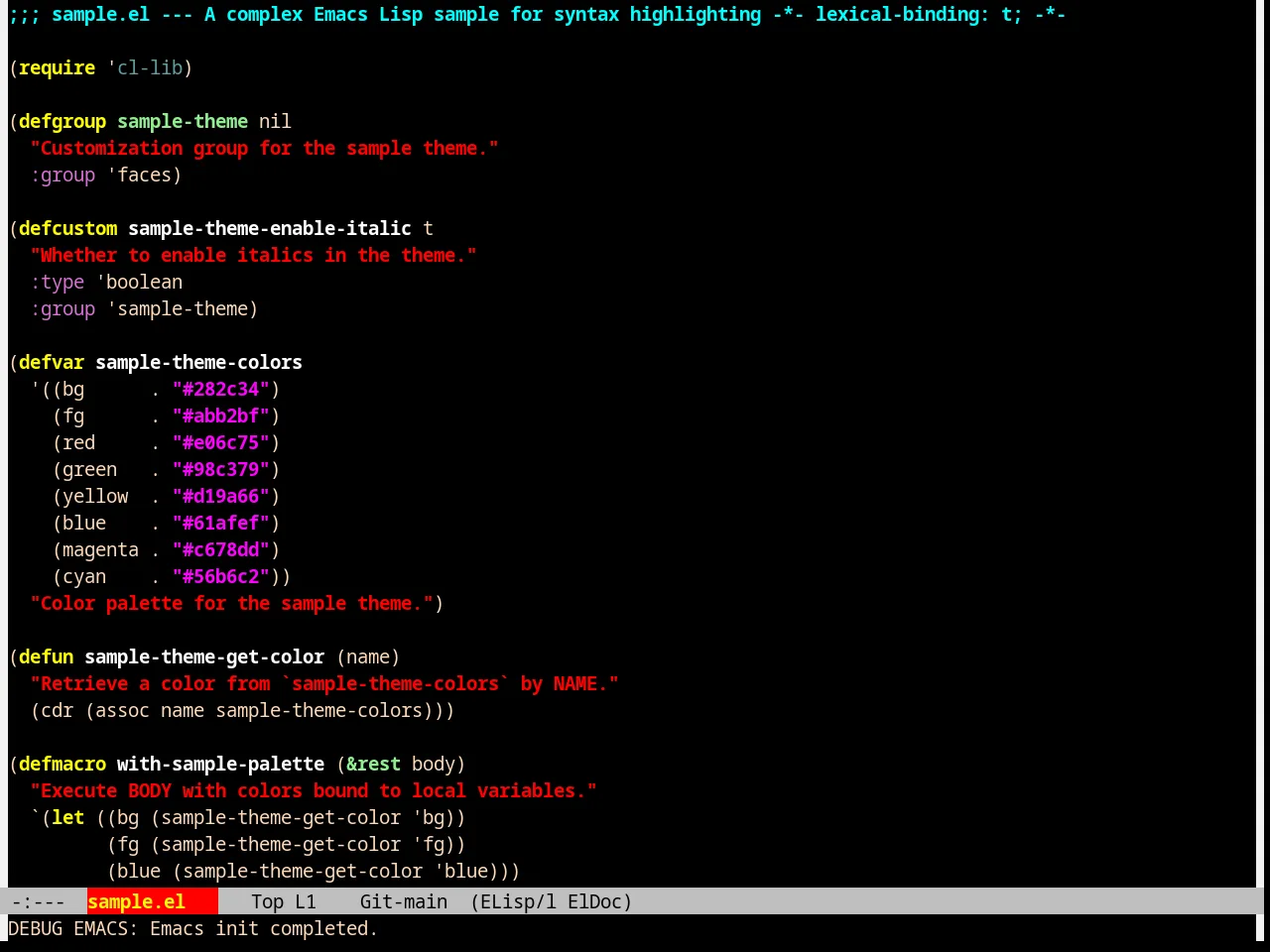The height and width of the screenshot is (952, 1270).
Task: Click 'cdr' in the function body
Action: tap(57, 710)
